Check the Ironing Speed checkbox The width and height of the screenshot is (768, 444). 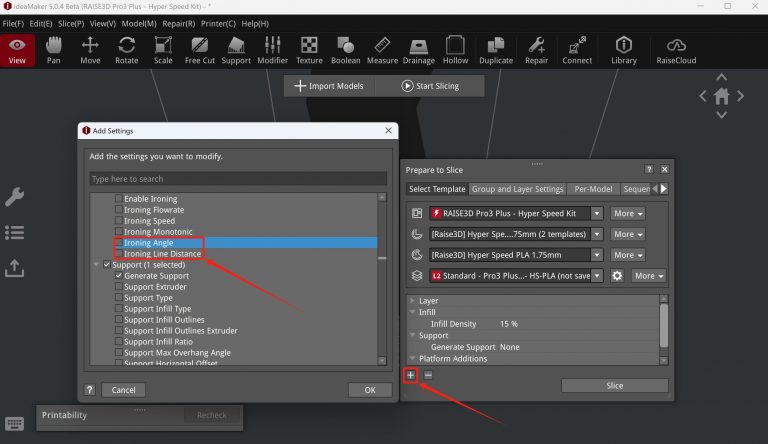click(x=119, y=221)
